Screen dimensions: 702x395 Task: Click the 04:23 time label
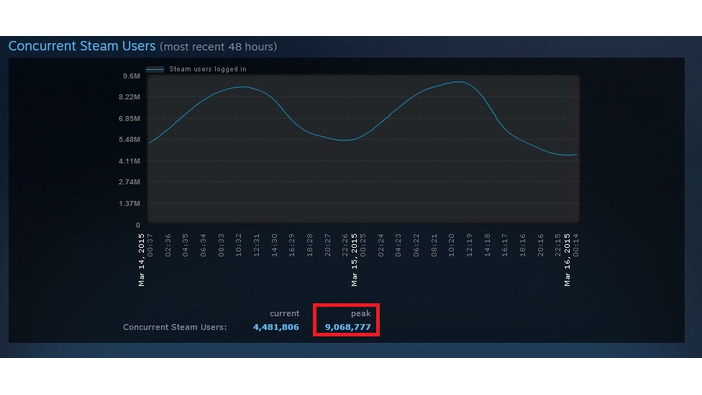(398, 245)
